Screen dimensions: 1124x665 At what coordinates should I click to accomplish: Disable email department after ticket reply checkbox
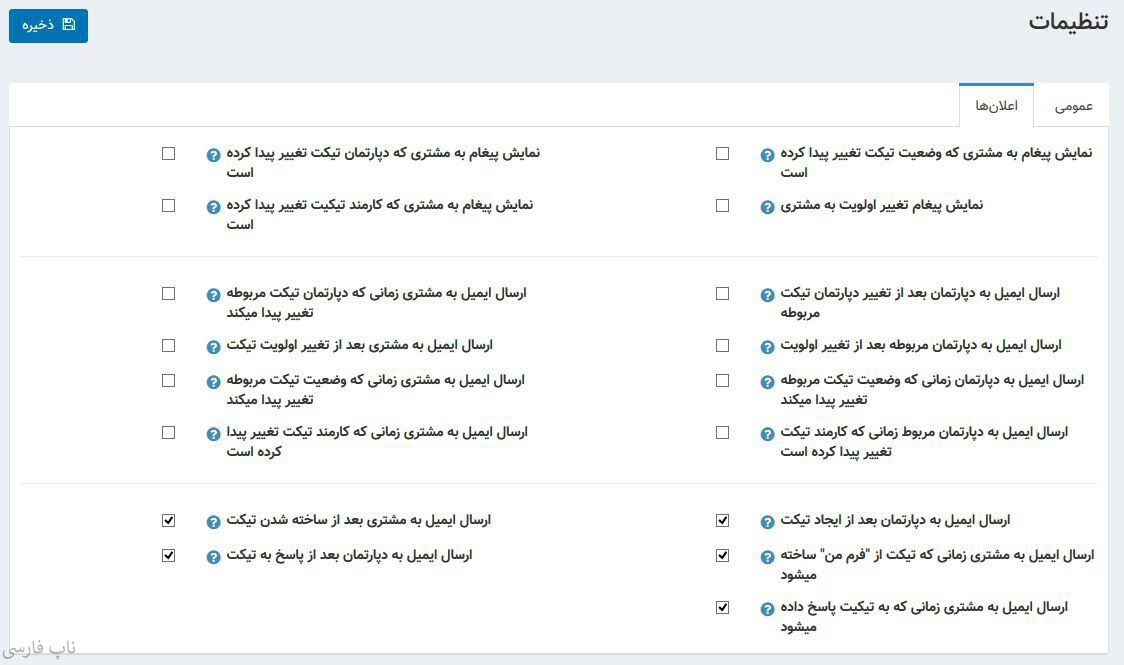point(168,555)
